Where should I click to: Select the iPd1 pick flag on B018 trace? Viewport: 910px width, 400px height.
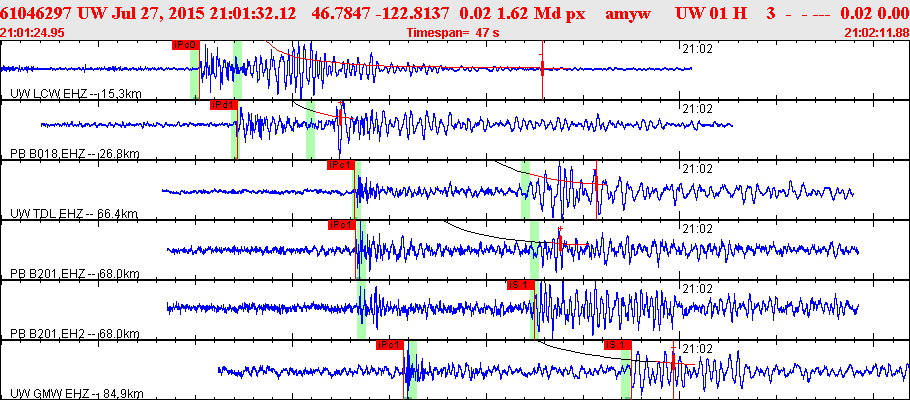click(224, 105)
